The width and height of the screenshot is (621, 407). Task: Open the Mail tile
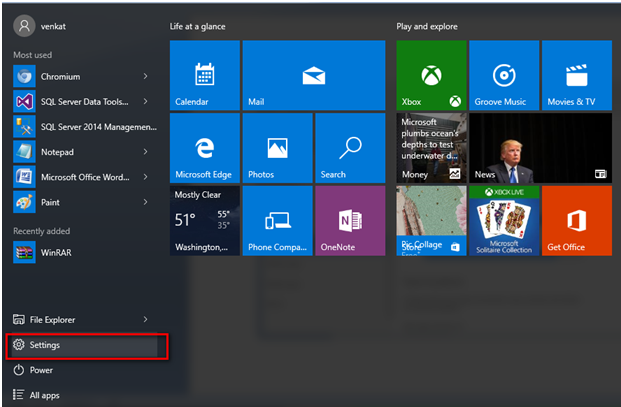(314, 75)
